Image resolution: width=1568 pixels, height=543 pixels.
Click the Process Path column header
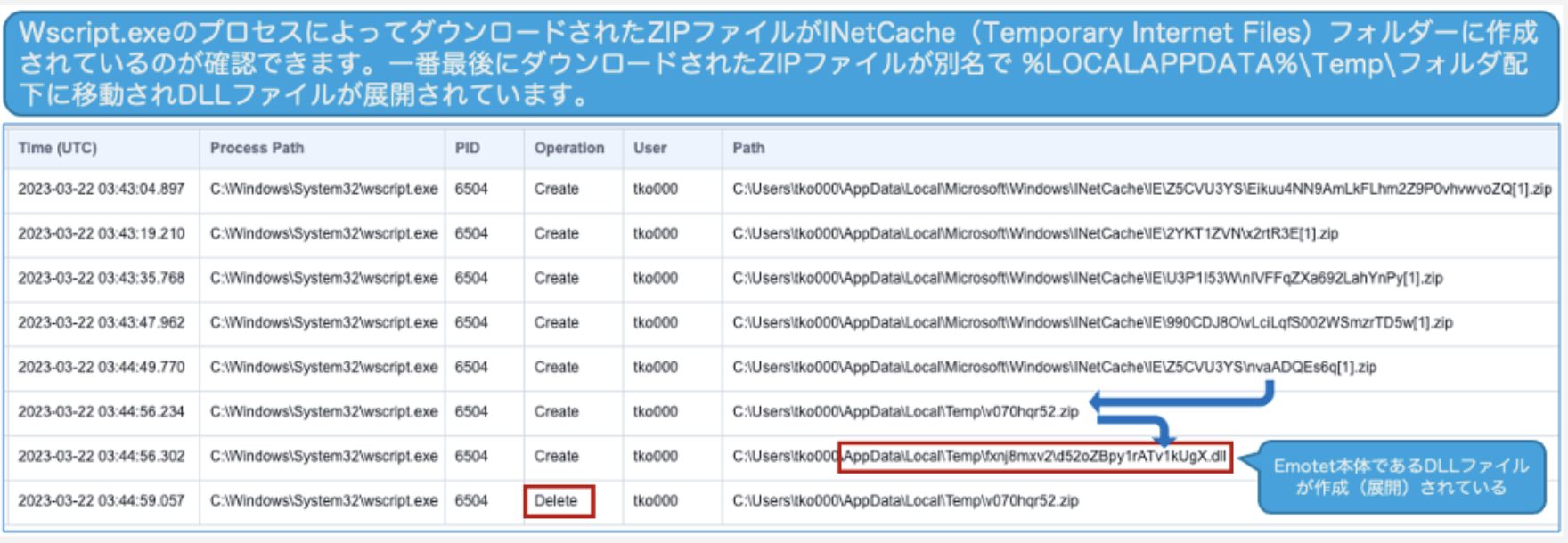[x=257, y=148]
